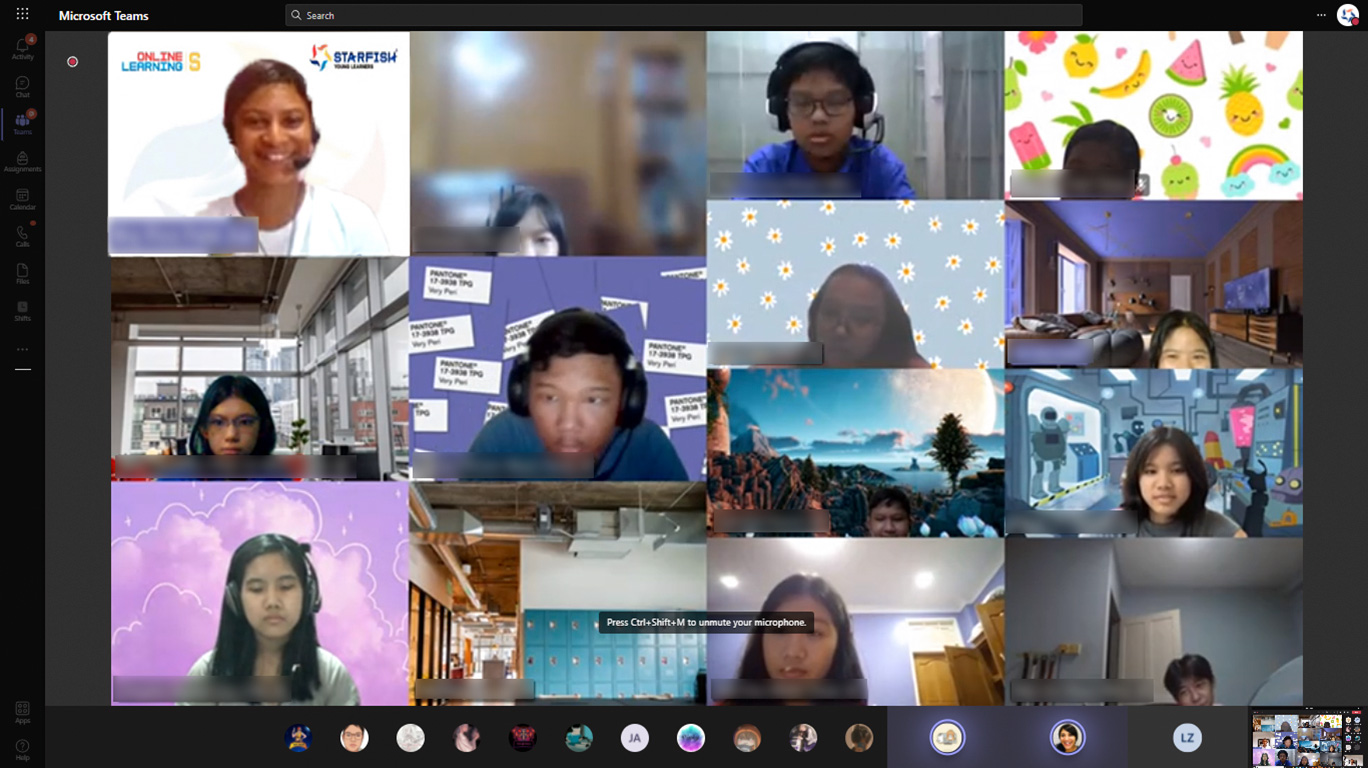Screen dimensions: 1368x768
Task: Open Files from the left sidebar
Action: [22, 273]
